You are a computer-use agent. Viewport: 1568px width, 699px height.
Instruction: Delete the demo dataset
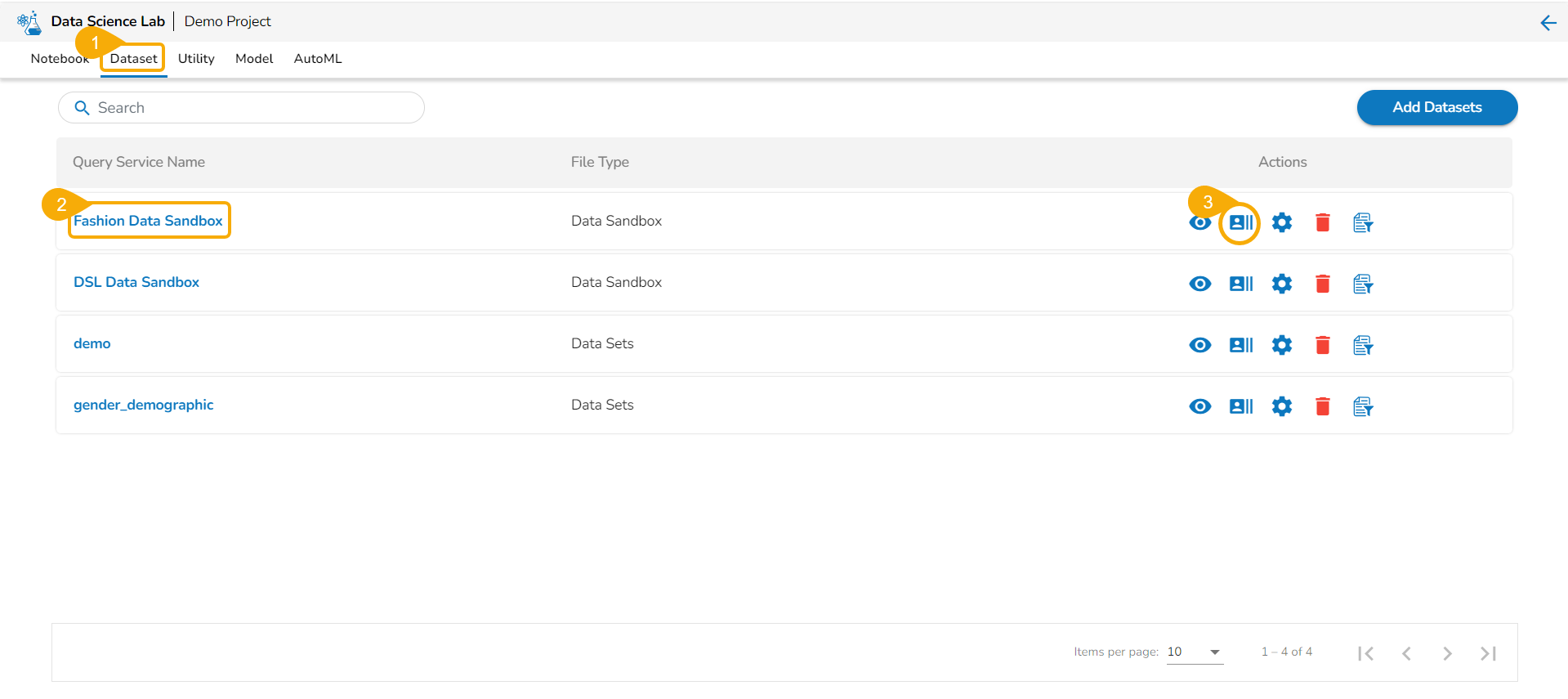[x=1322, y=345]
